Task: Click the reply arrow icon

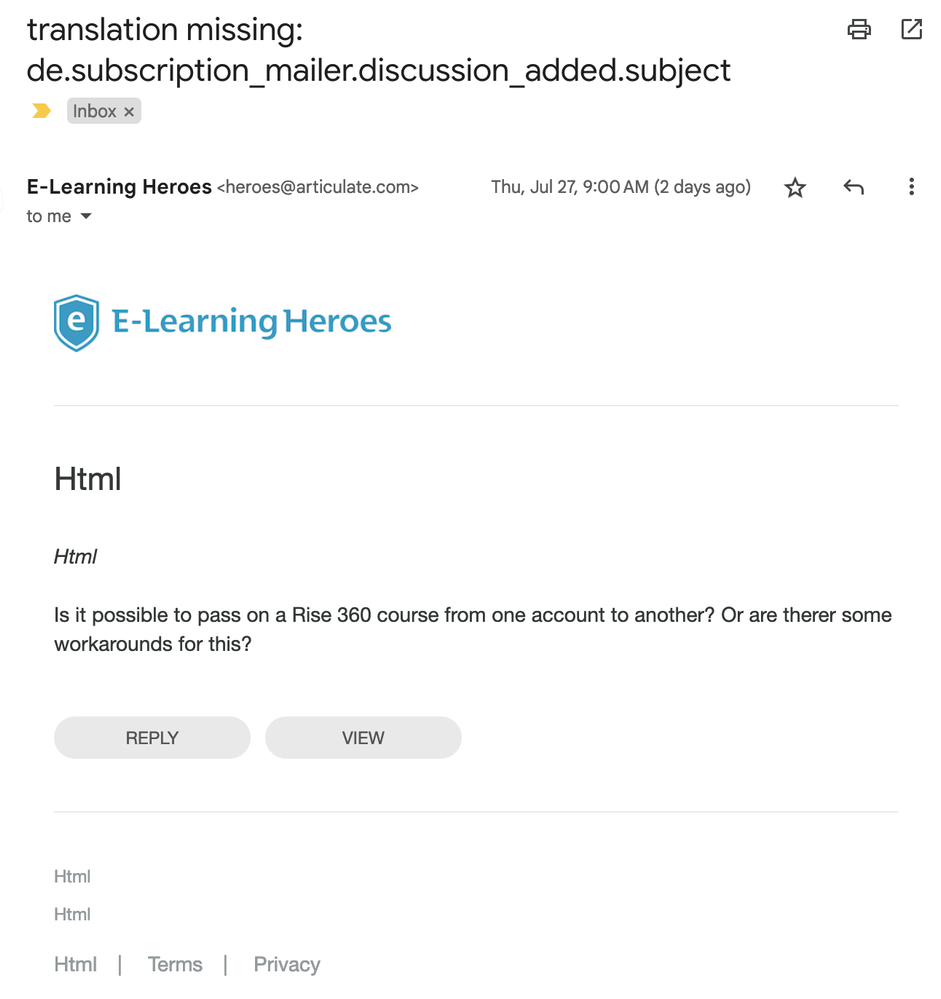Action: click(853, 187)
